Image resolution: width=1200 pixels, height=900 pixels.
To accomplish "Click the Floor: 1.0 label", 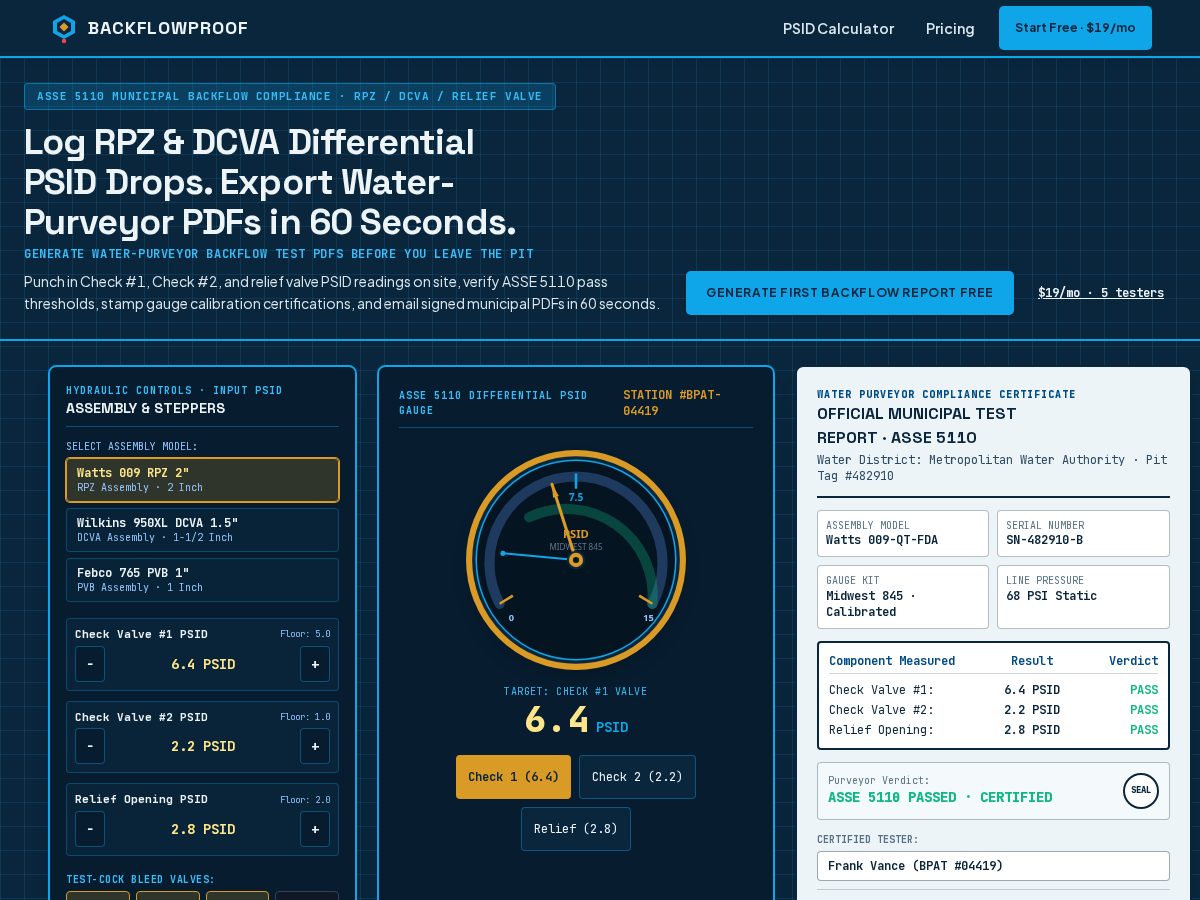I will 305,717.
